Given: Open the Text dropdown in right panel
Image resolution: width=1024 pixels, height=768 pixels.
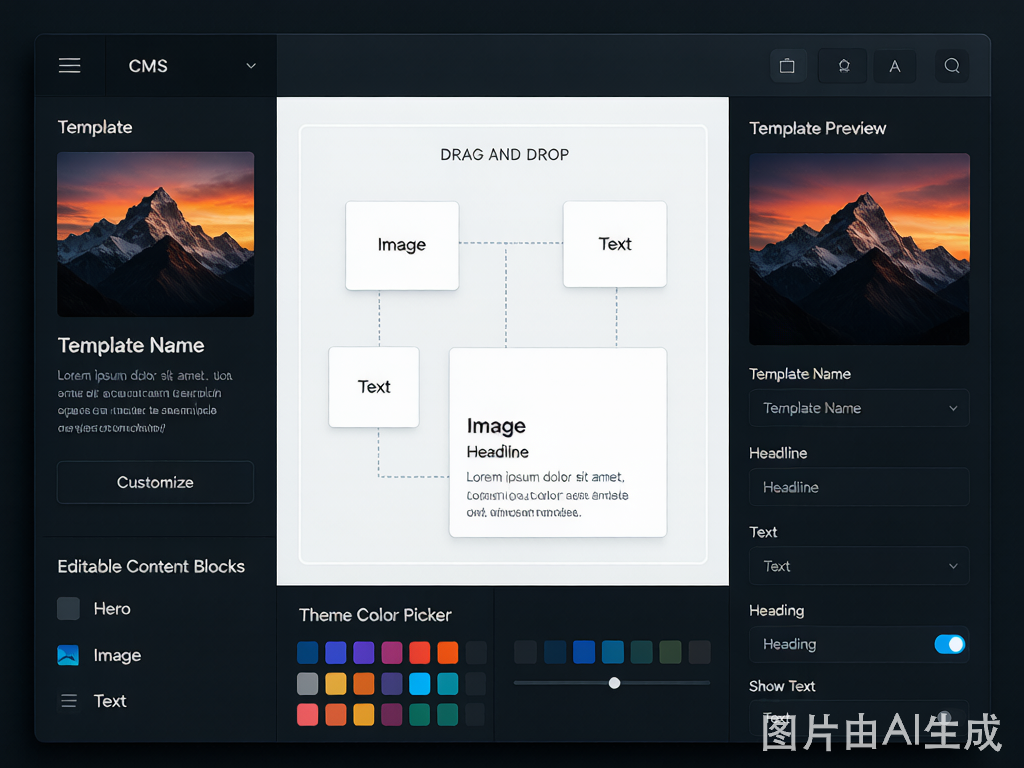Looking at the screenshot, I should point(859,566).
